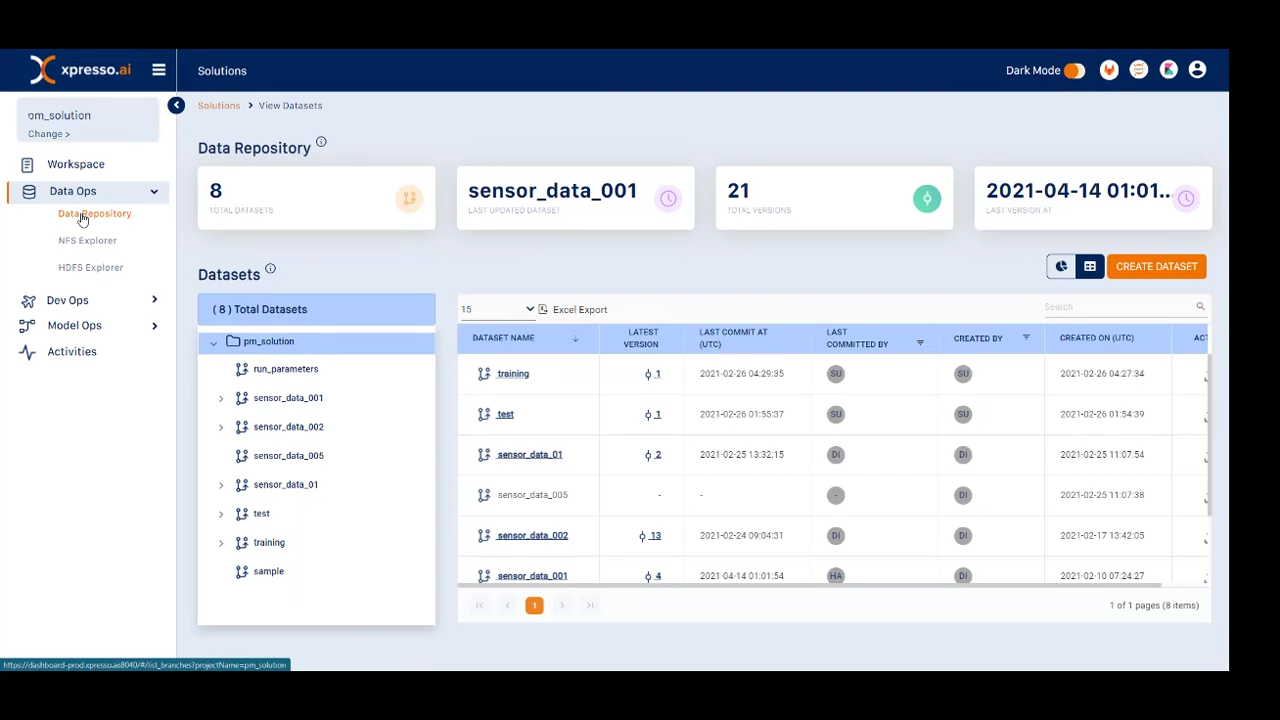The image size is (1280, 720).
Task: Click the CREATE DATASET button
Action: click(1156, 266)
